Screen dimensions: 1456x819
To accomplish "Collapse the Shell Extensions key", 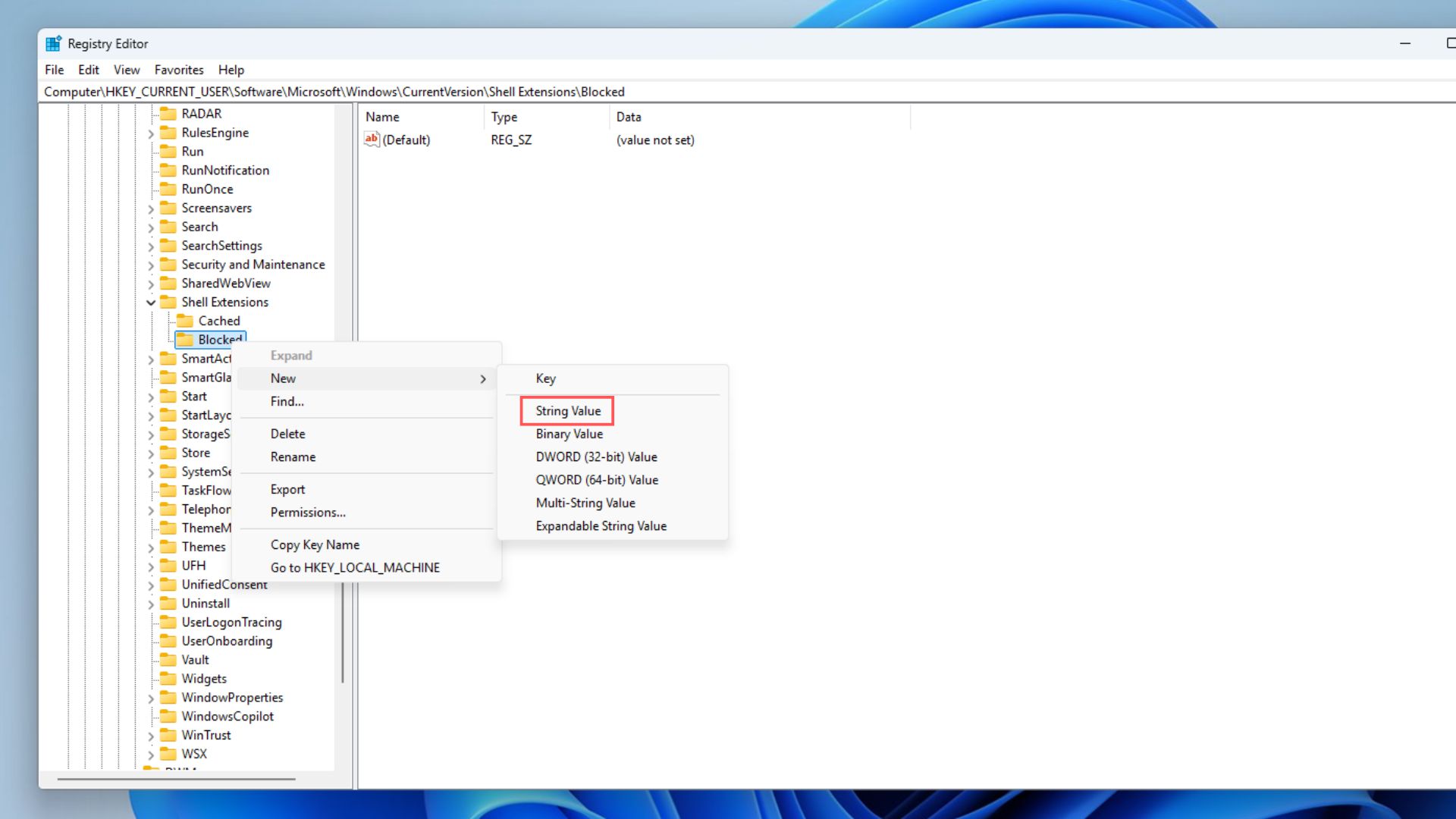I will pyautogui.click(x=150, y=302).
